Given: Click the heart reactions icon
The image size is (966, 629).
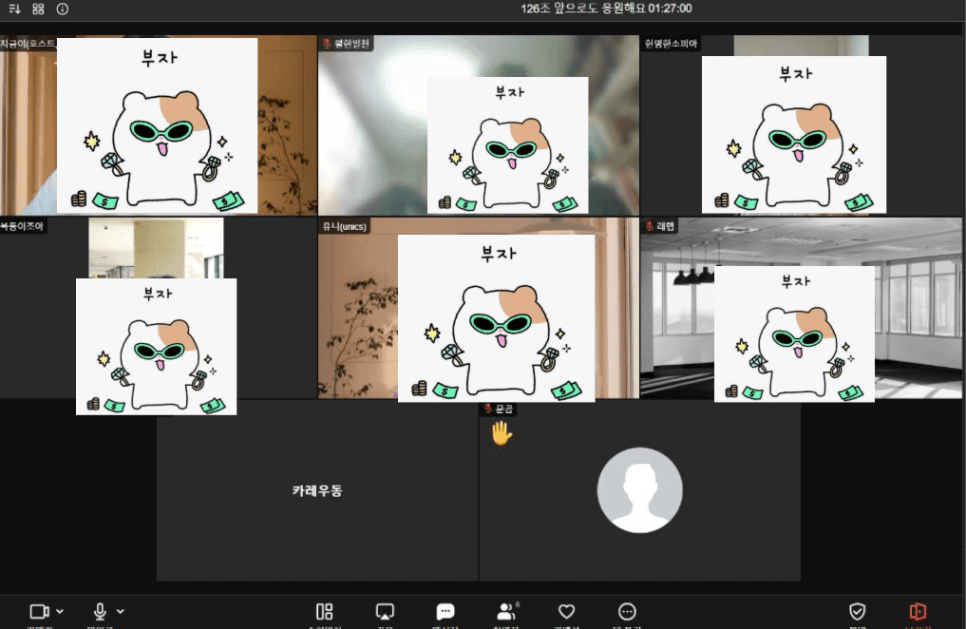Looking at the screenshot, I should [x=567, y=611].
